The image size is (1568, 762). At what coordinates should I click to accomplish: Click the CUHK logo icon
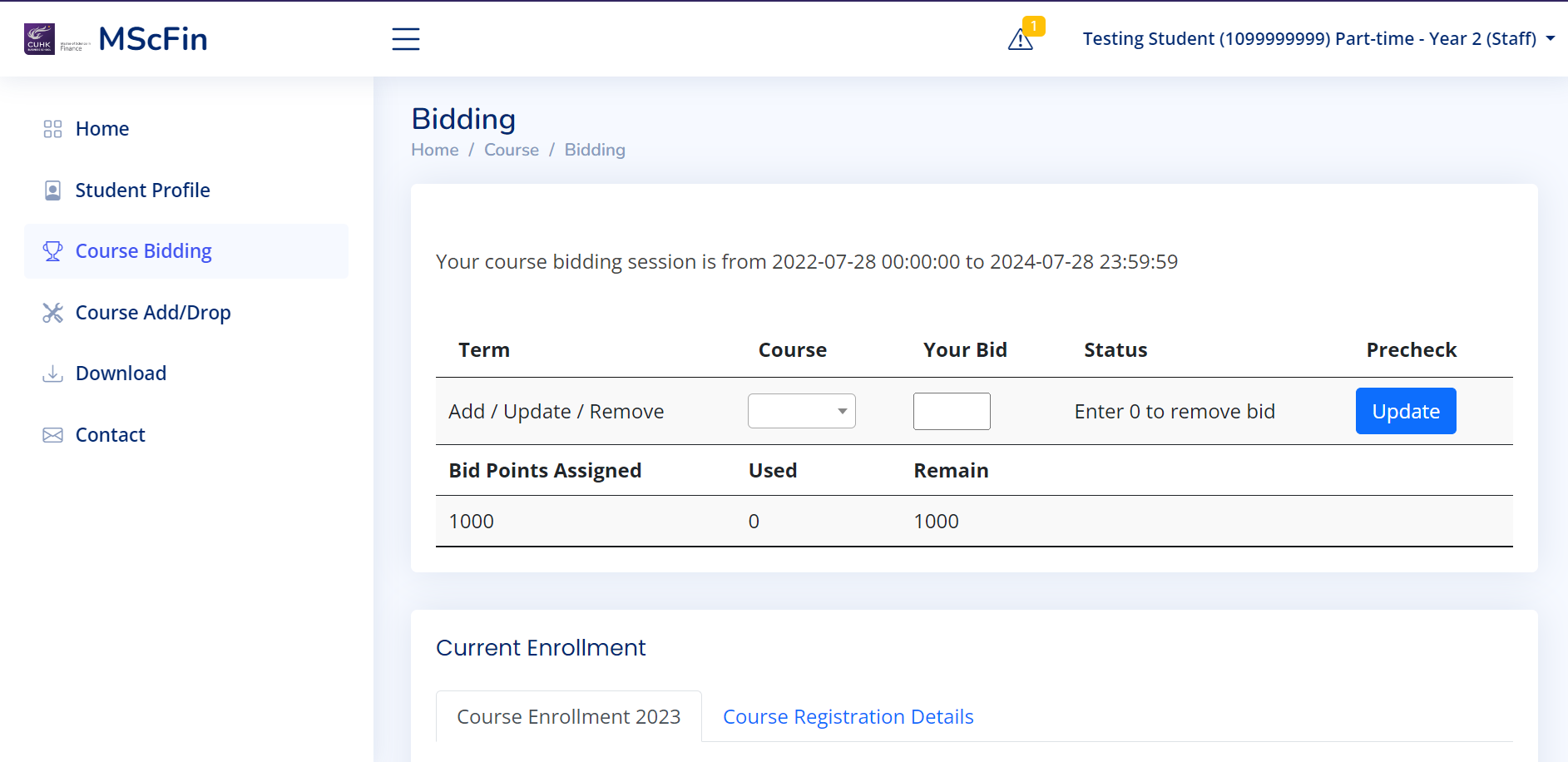39,39
